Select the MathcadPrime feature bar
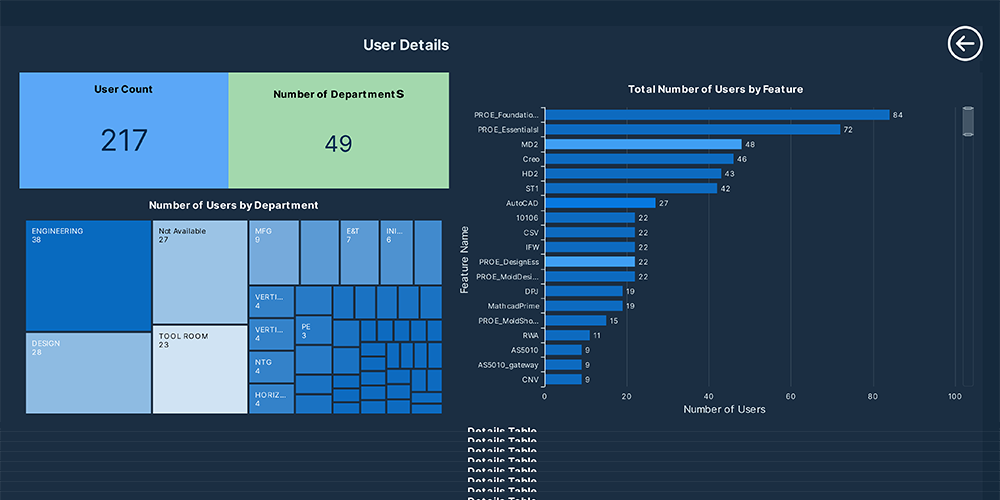Image resolution: width=1000 pixels, height=500 pixels. point(584,306)
